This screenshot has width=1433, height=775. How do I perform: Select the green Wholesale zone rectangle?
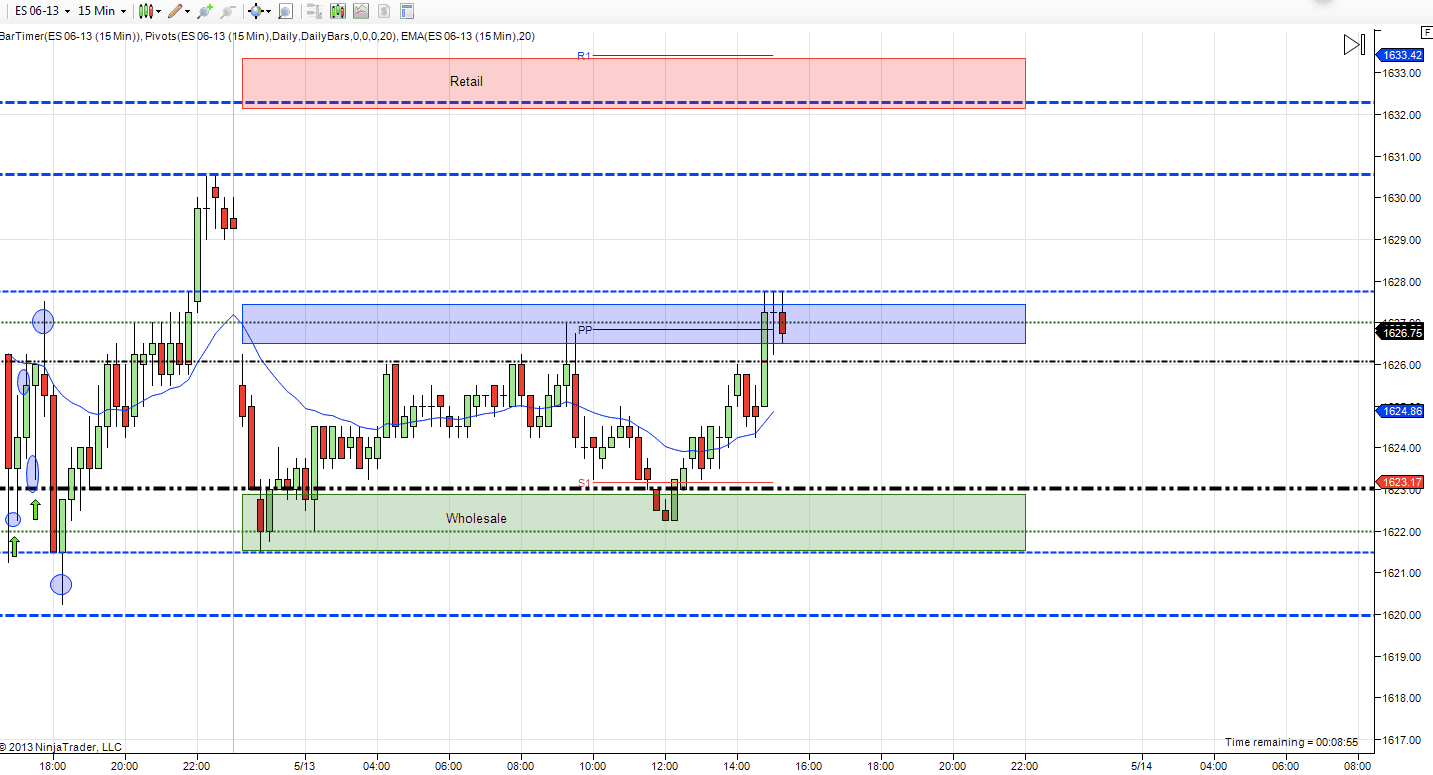(x=633, y=522)
